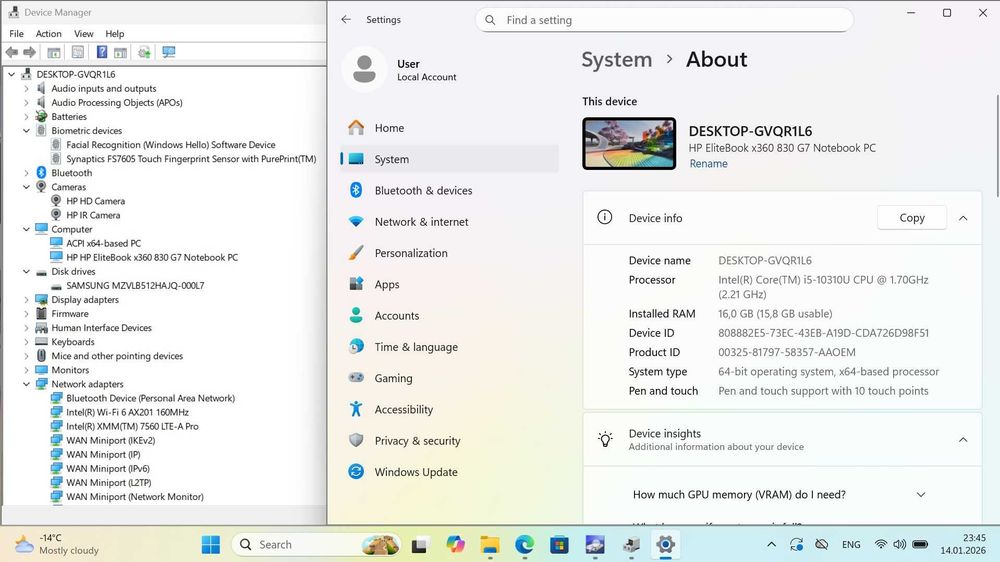Select Apps in Settings sidebar
1000x562 pixels.
point(449,284)
